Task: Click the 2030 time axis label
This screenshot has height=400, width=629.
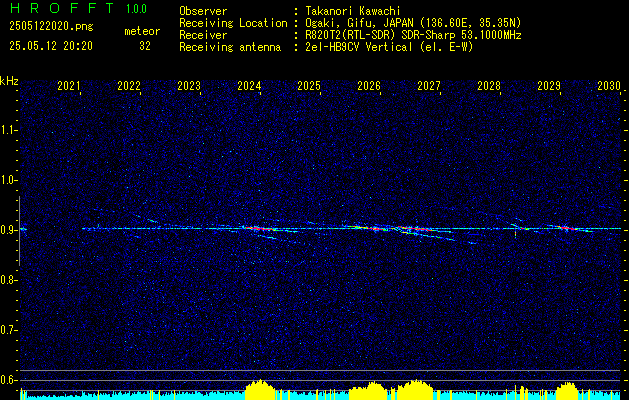Action: coord(609,85)
